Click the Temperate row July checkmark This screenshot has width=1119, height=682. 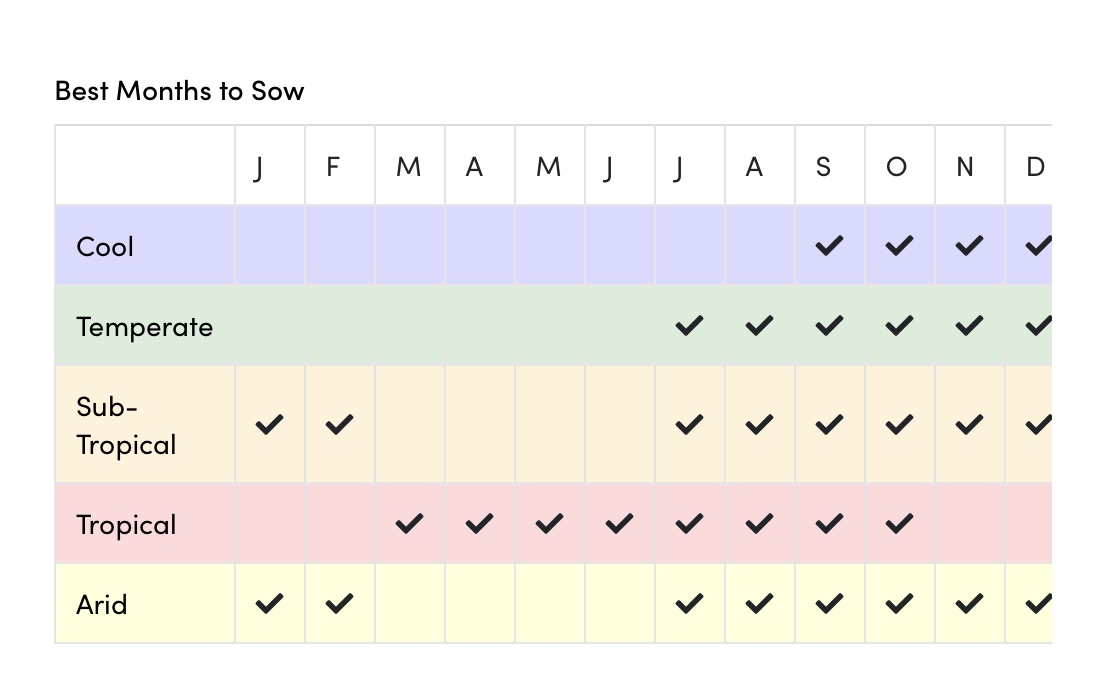[x=688, y=325]
